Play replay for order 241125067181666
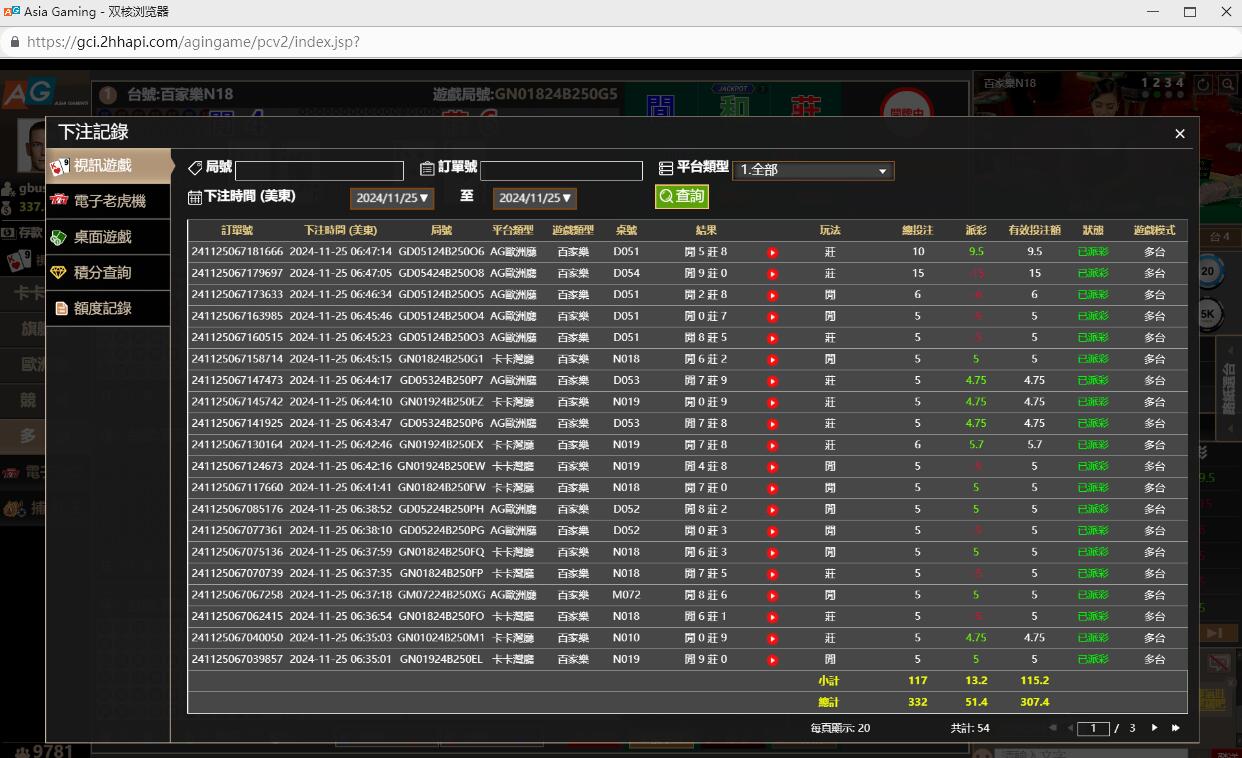Screen dimensions: 1242x758 tap(772, 252)
